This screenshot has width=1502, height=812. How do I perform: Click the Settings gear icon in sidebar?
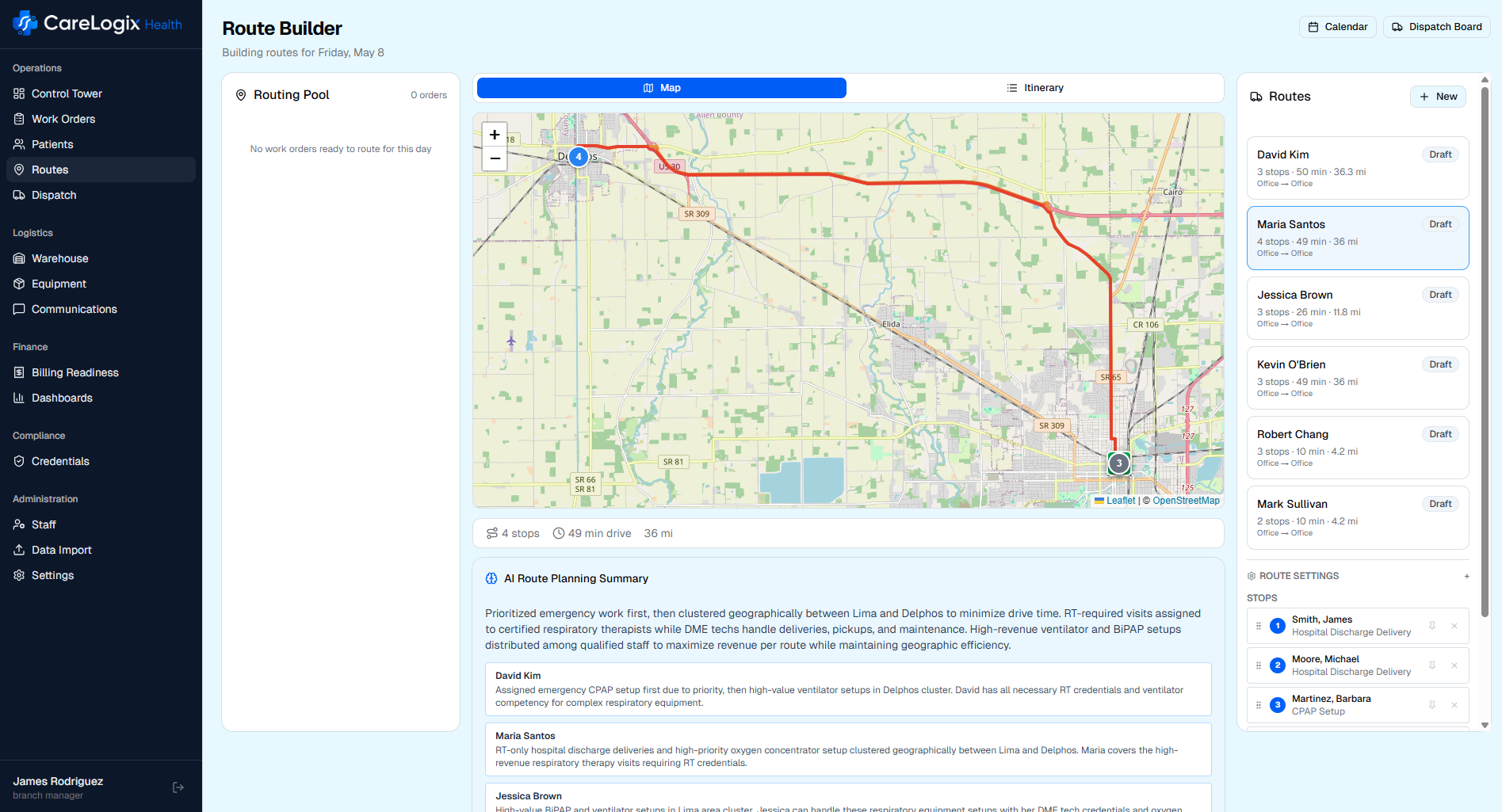pos(19,575)
